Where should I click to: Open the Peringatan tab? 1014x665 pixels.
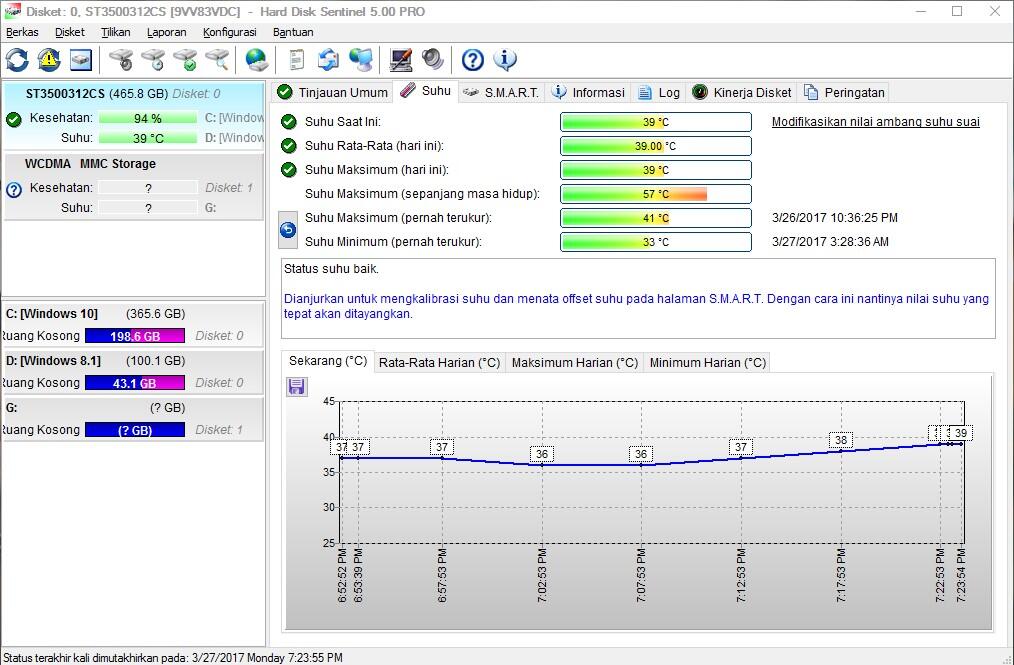tap(843, 93)
